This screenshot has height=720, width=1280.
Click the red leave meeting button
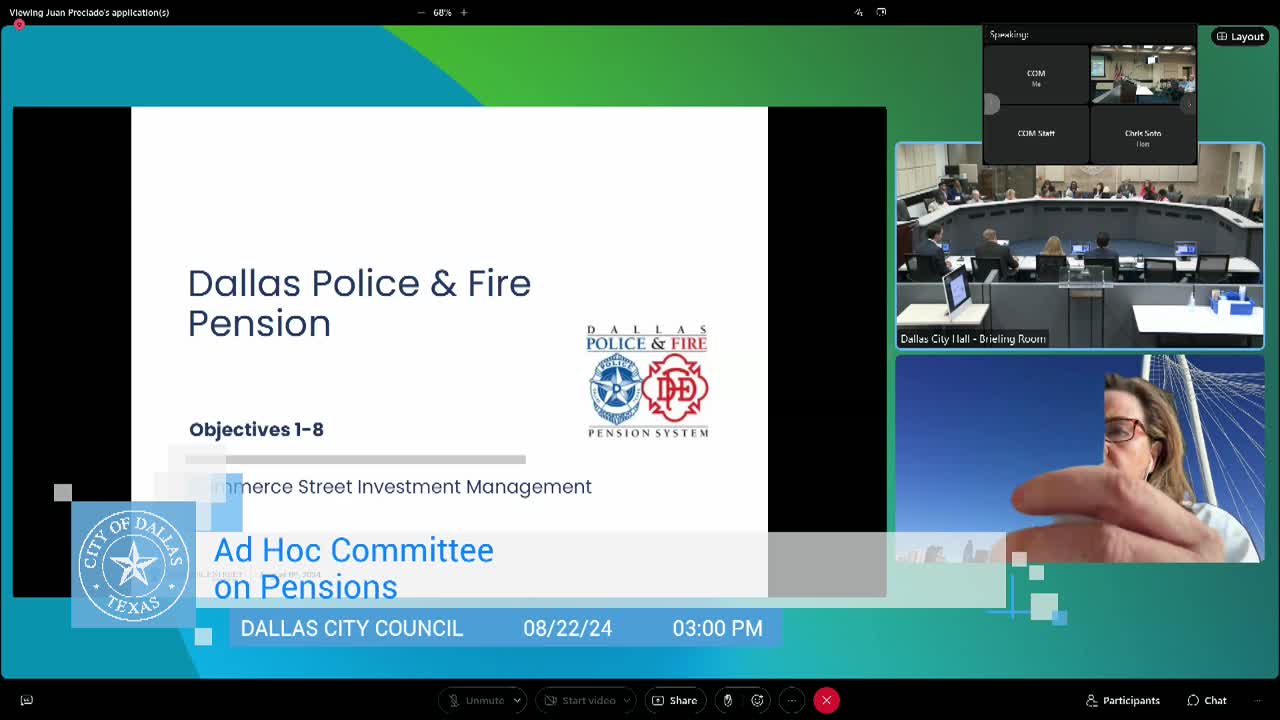[x=826, y=700]
